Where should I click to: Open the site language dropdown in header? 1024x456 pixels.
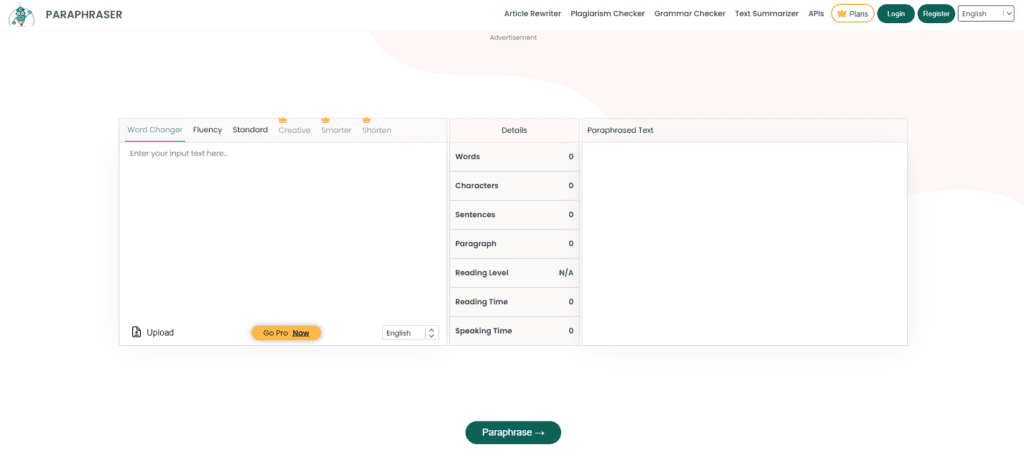[985, 14]
